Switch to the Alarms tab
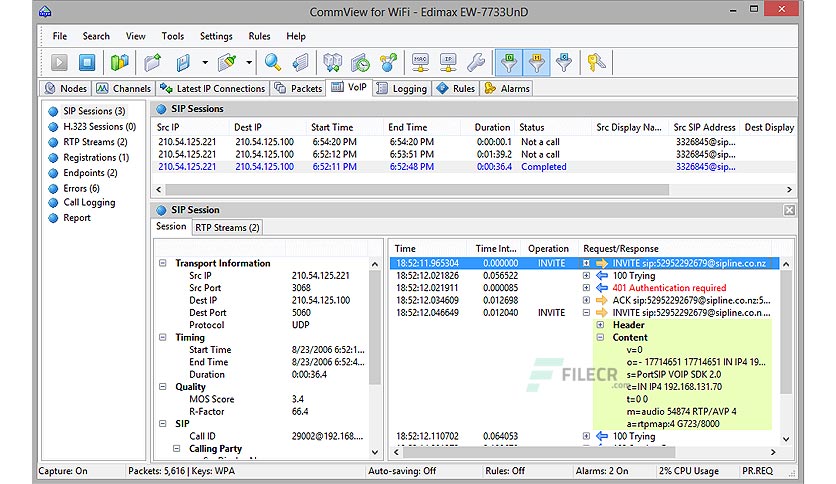 (507, 88)
